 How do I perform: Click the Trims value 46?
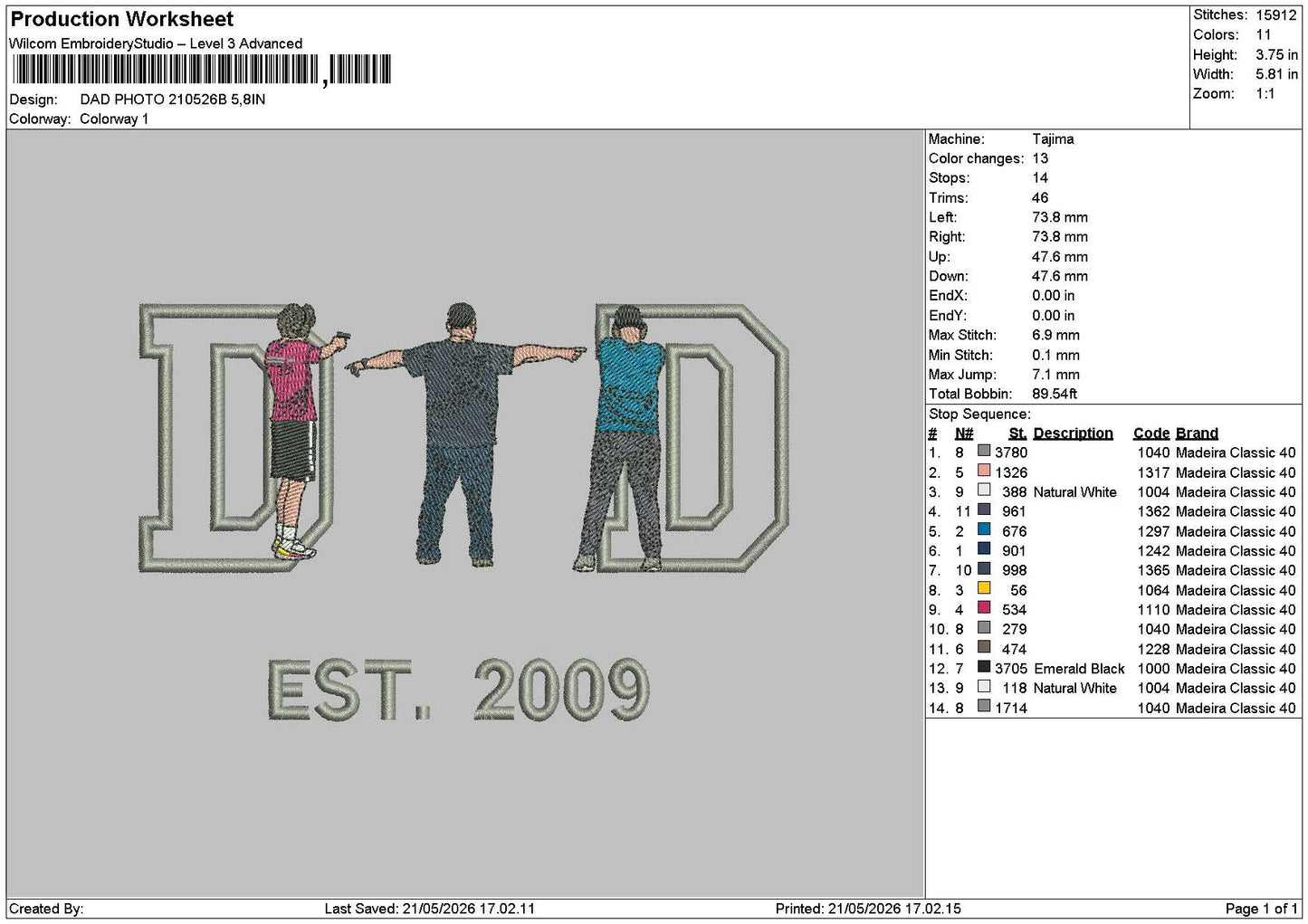tap(1040, 198)
